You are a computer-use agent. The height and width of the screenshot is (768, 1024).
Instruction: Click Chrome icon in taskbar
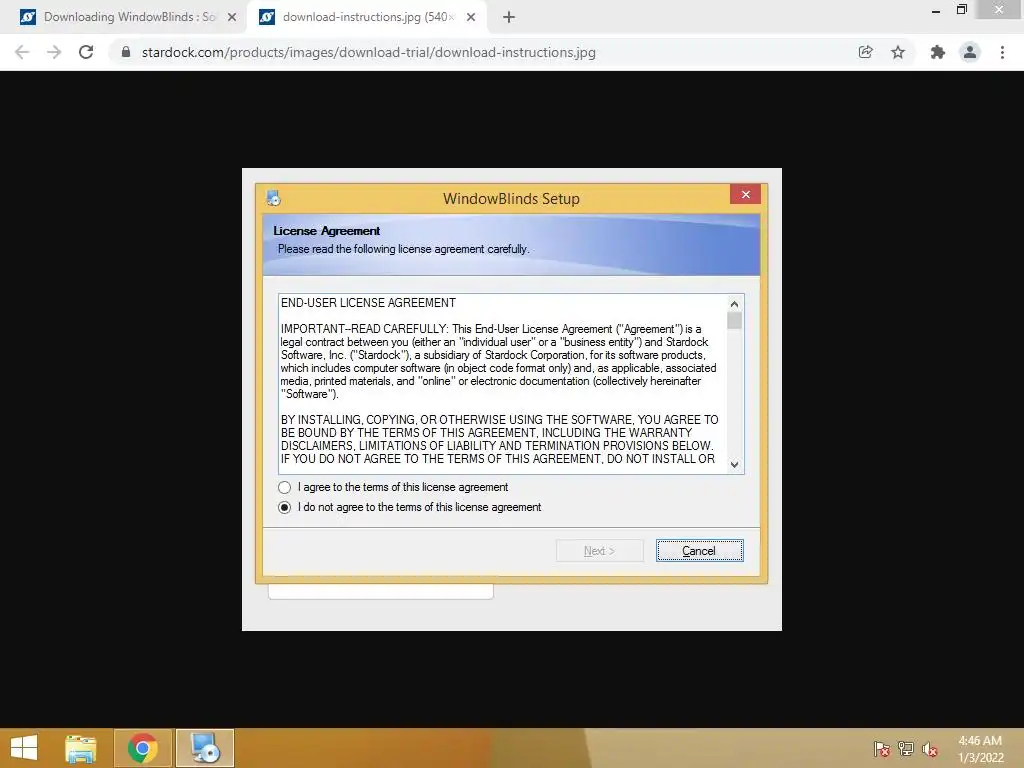tap(143, 748)
